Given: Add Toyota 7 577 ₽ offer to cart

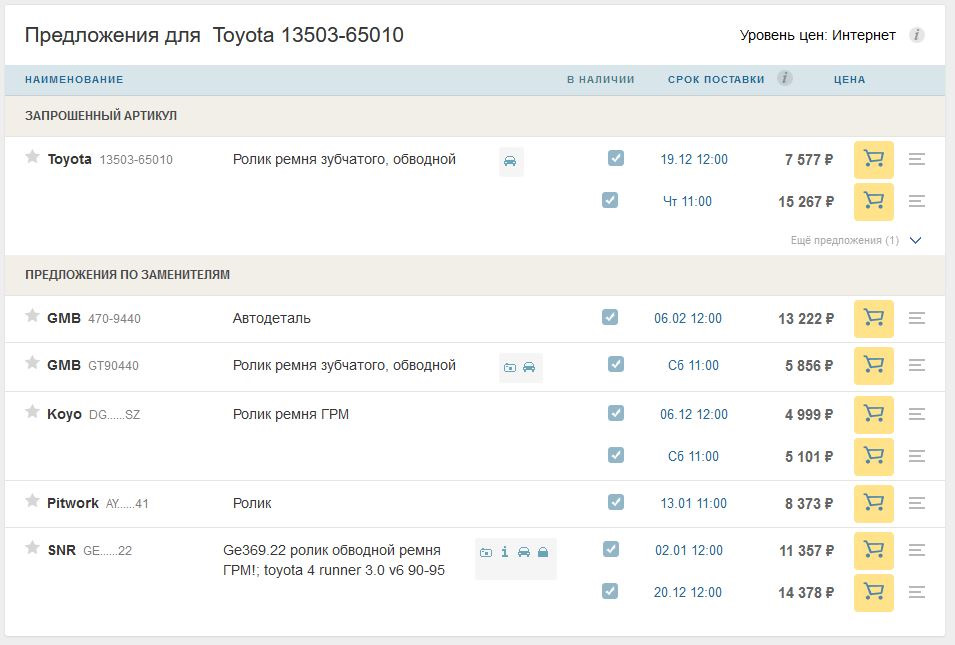Looking at the screenshot, I should click(x=873, y=160).
